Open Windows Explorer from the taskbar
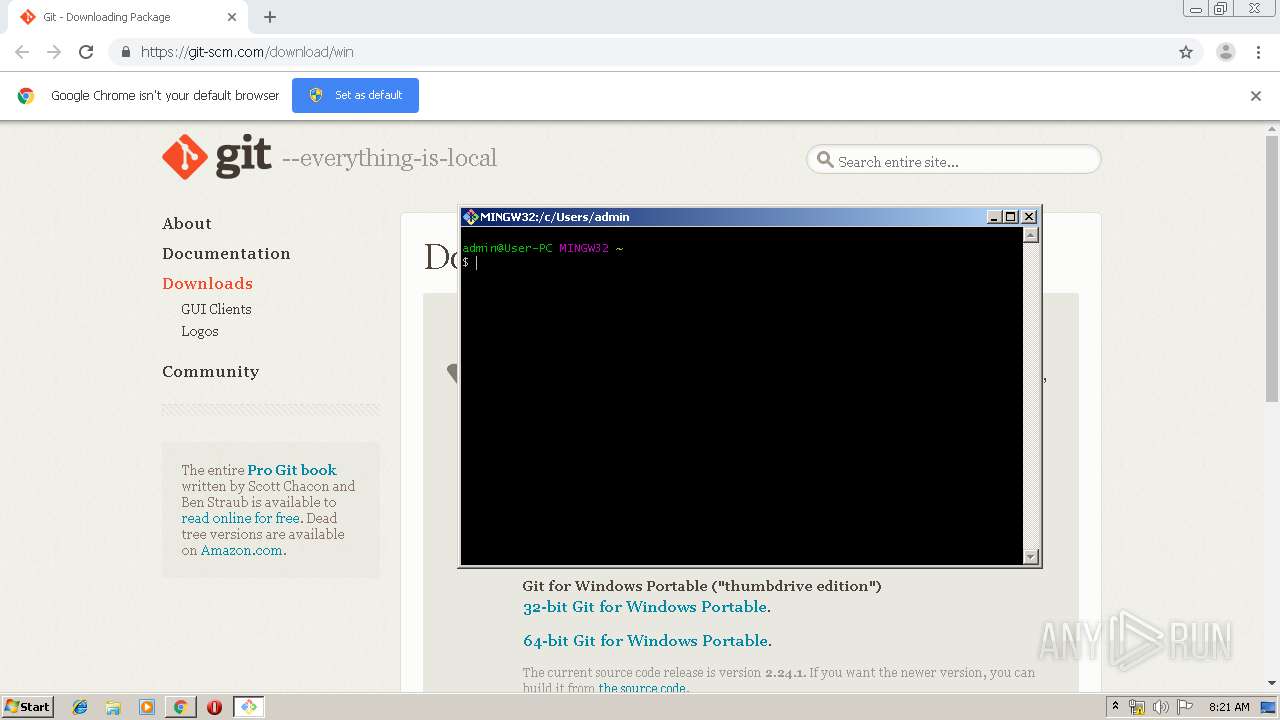1280x720 pixels. [x=114, y=707]
